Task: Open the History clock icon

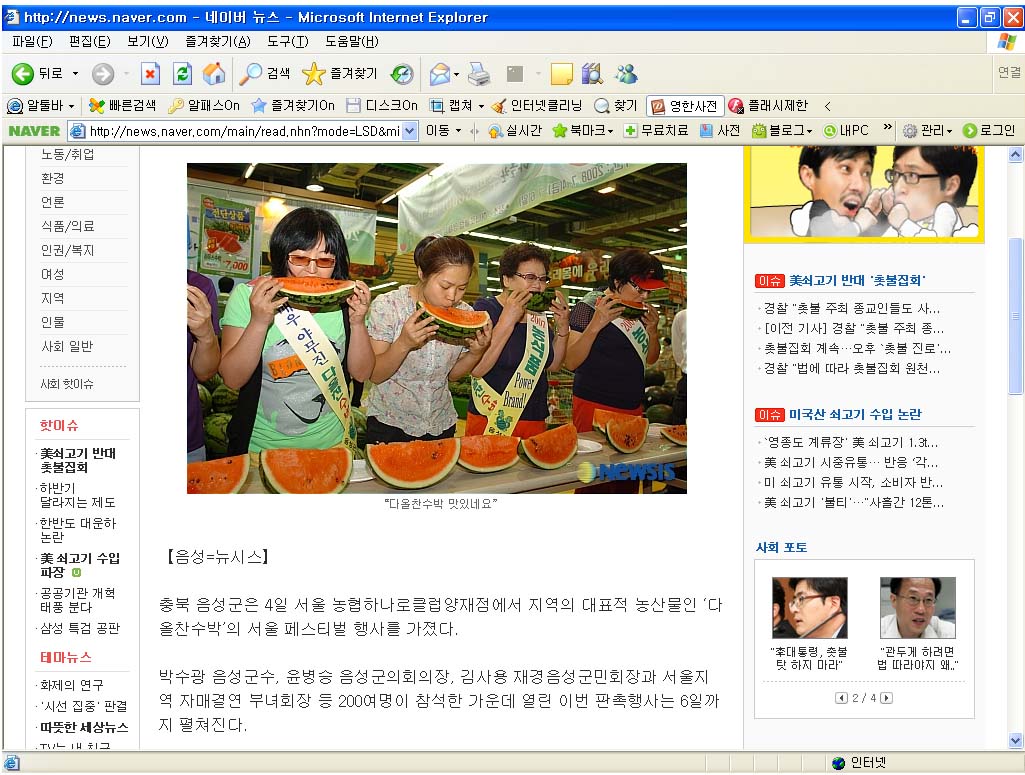Action: point(402,74)
